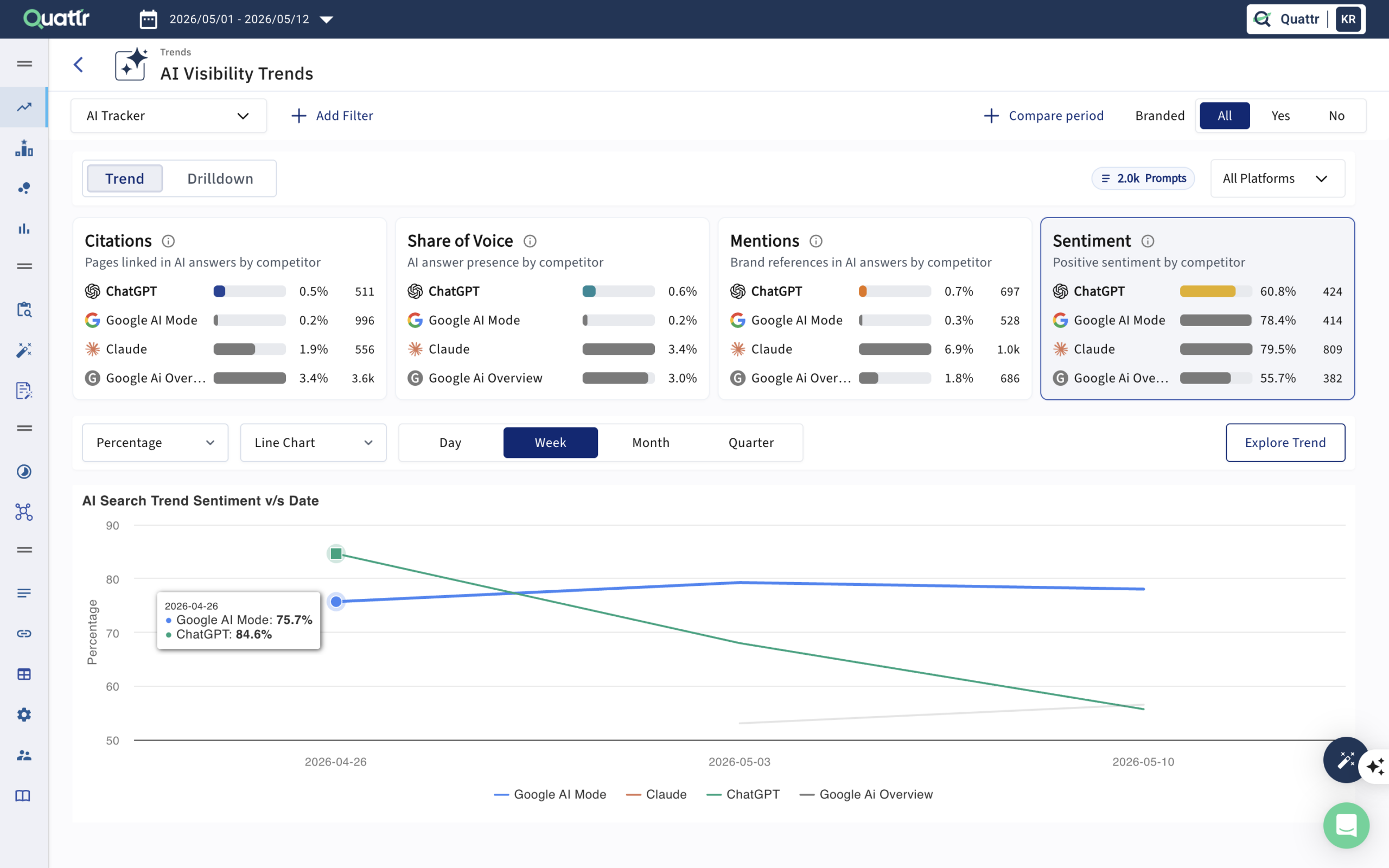Open the calendar date picker icon
The image size is (1389, 868).
tap(148, 20)
